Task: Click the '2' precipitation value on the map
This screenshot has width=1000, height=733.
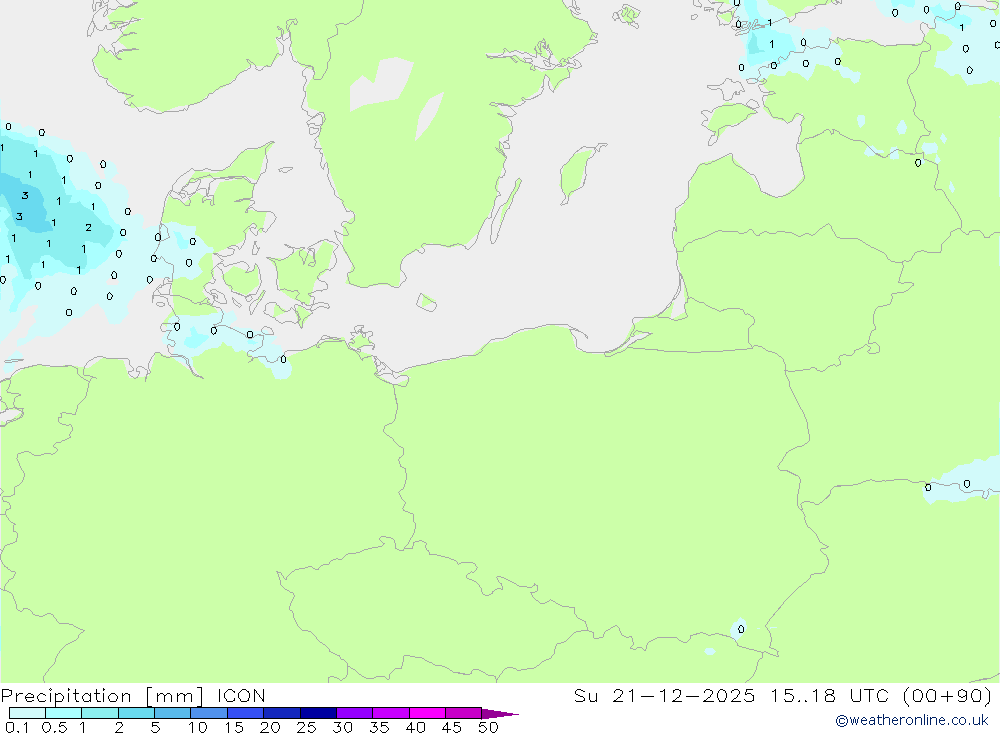Action: (x=89, y=228)
